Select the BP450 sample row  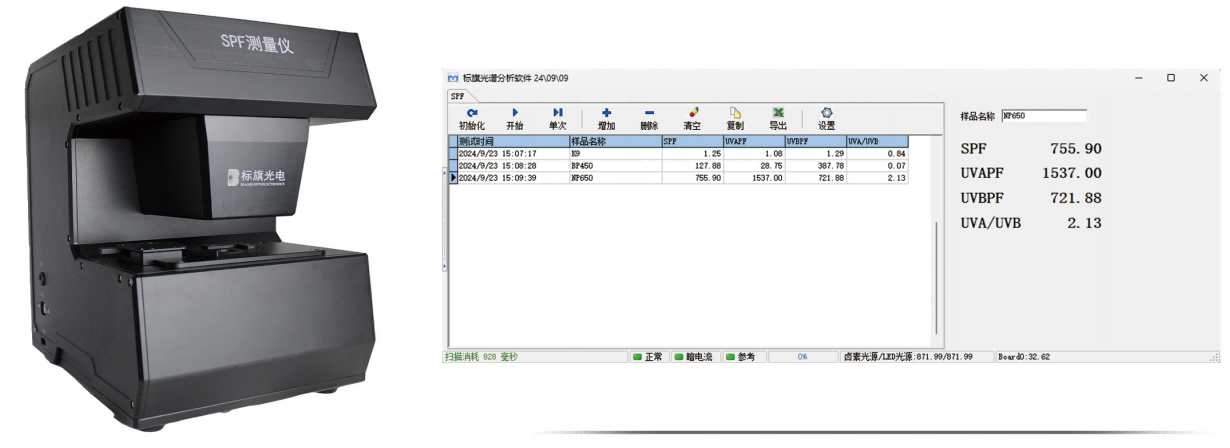(x=614, y=165)
